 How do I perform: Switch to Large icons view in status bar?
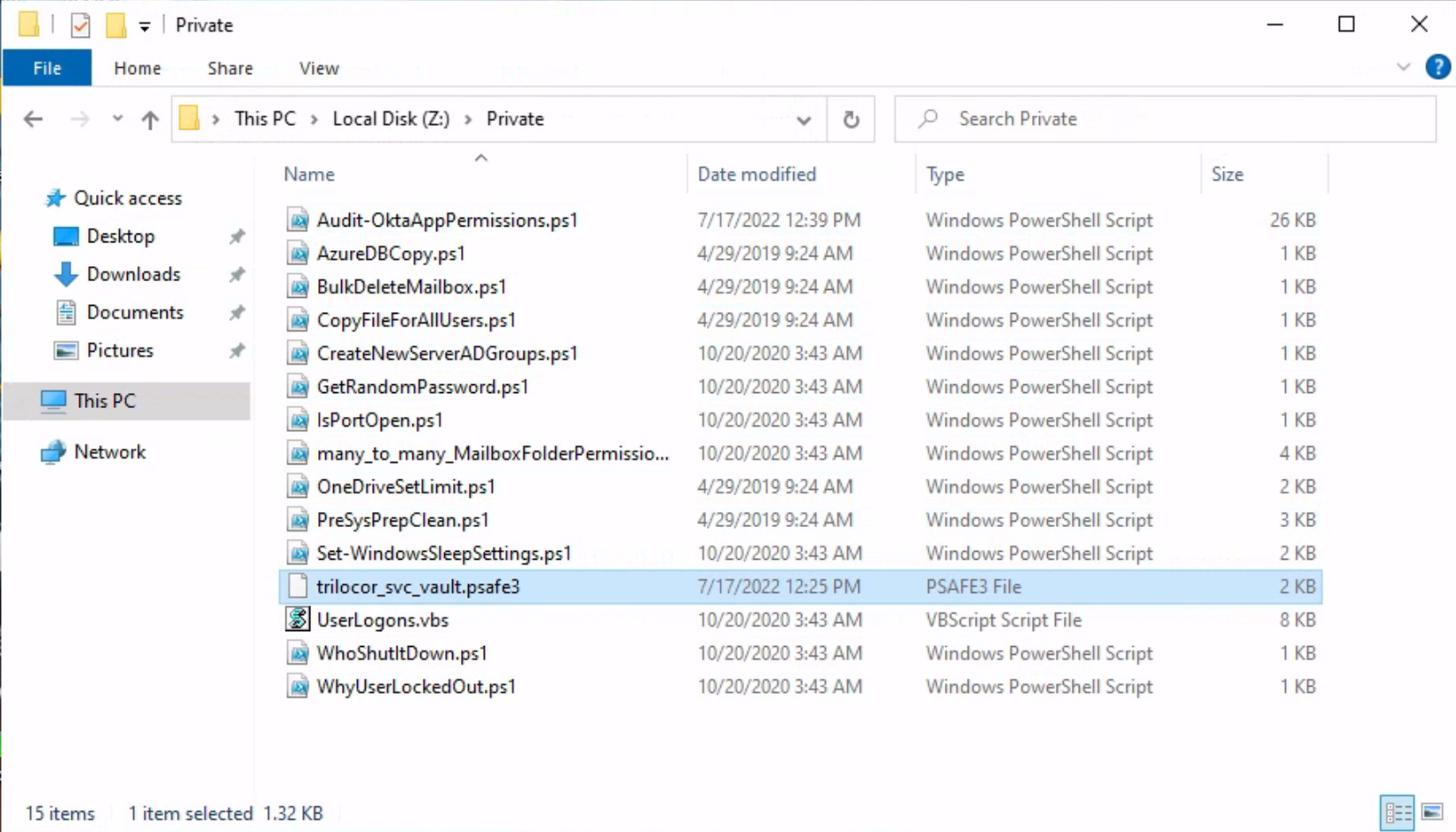[1431, 813]
